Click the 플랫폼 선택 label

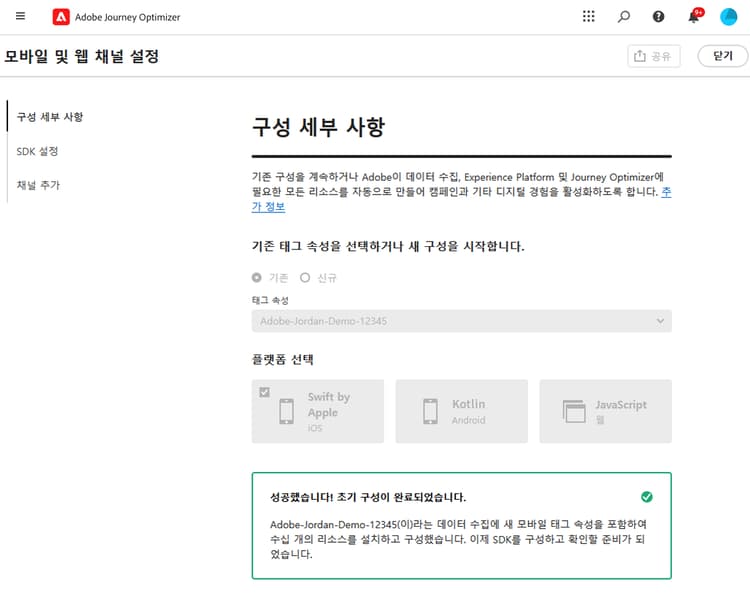(283, 359)
